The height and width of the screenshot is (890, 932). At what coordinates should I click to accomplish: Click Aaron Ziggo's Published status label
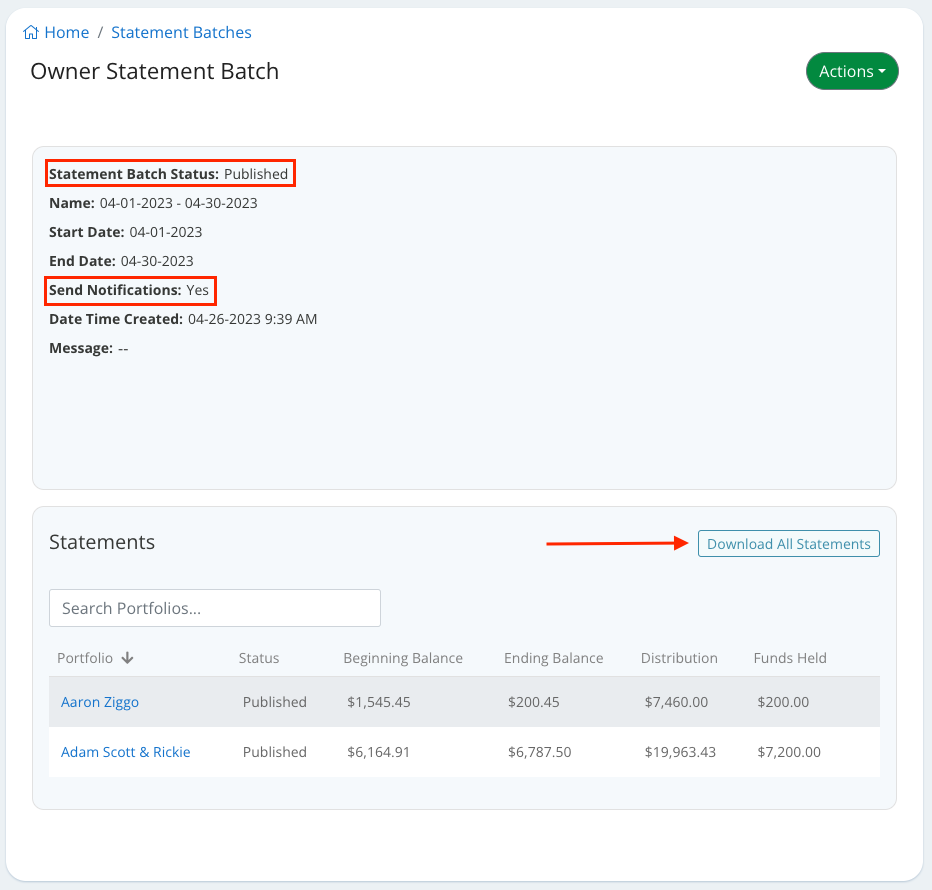(x=274, y=701)
